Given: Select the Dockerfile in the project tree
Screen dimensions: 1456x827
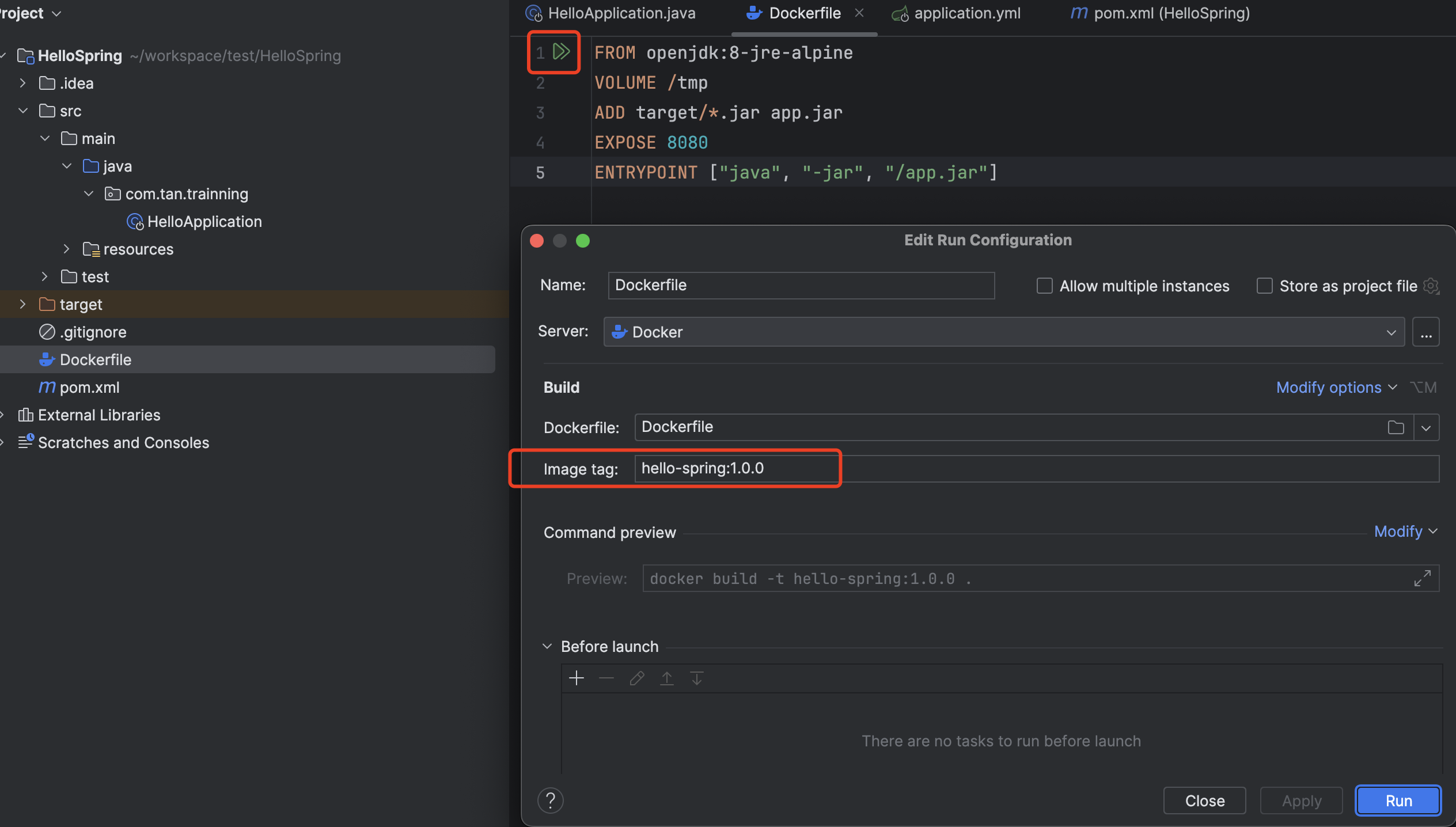Looking at the screenshot, I should tap(96, 360).
